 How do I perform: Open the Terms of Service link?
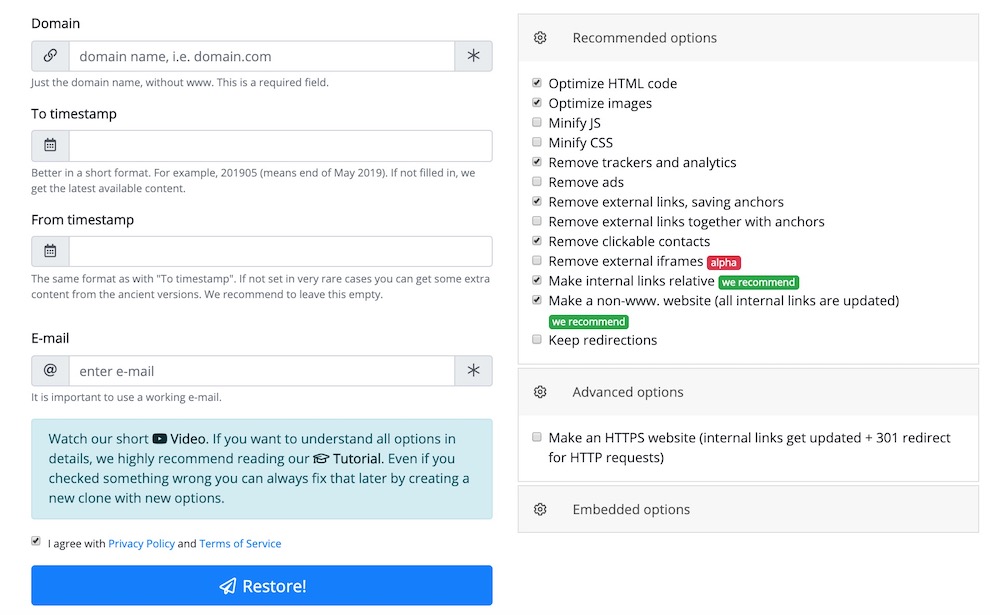pos(240,544)
